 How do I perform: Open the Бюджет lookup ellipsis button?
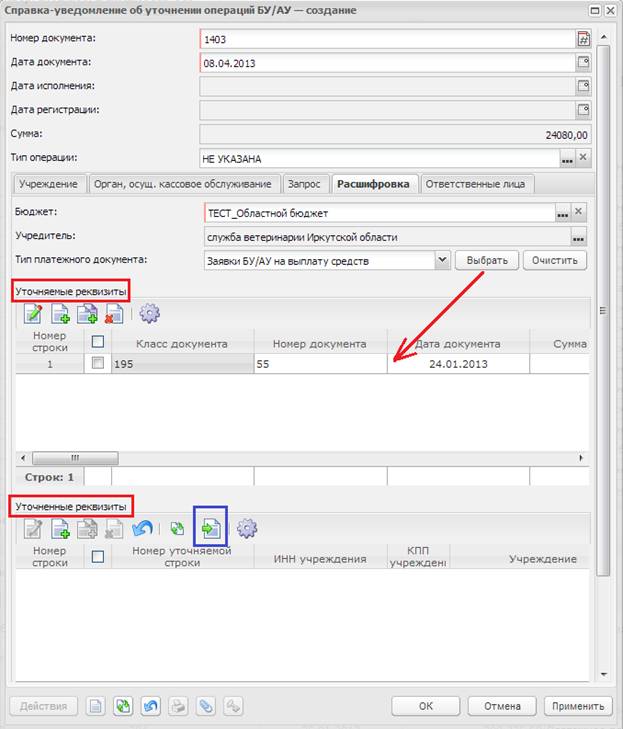coord(564,213)
